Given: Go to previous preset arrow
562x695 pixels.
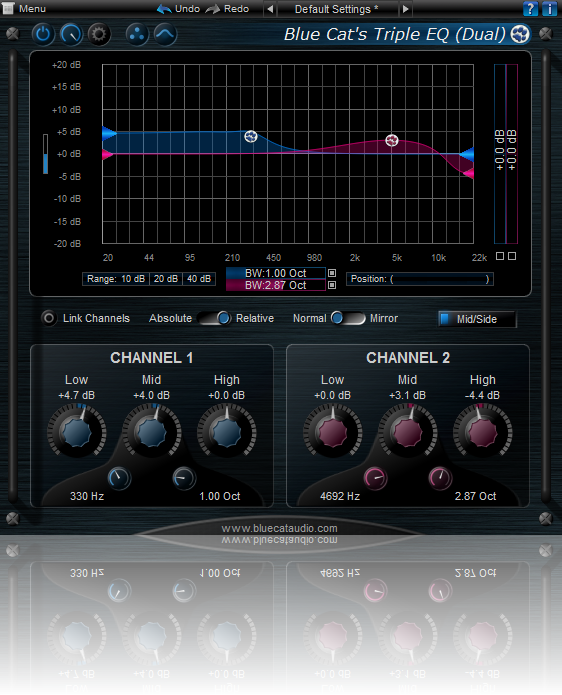Looking at the screenshot, I should 270,9.
